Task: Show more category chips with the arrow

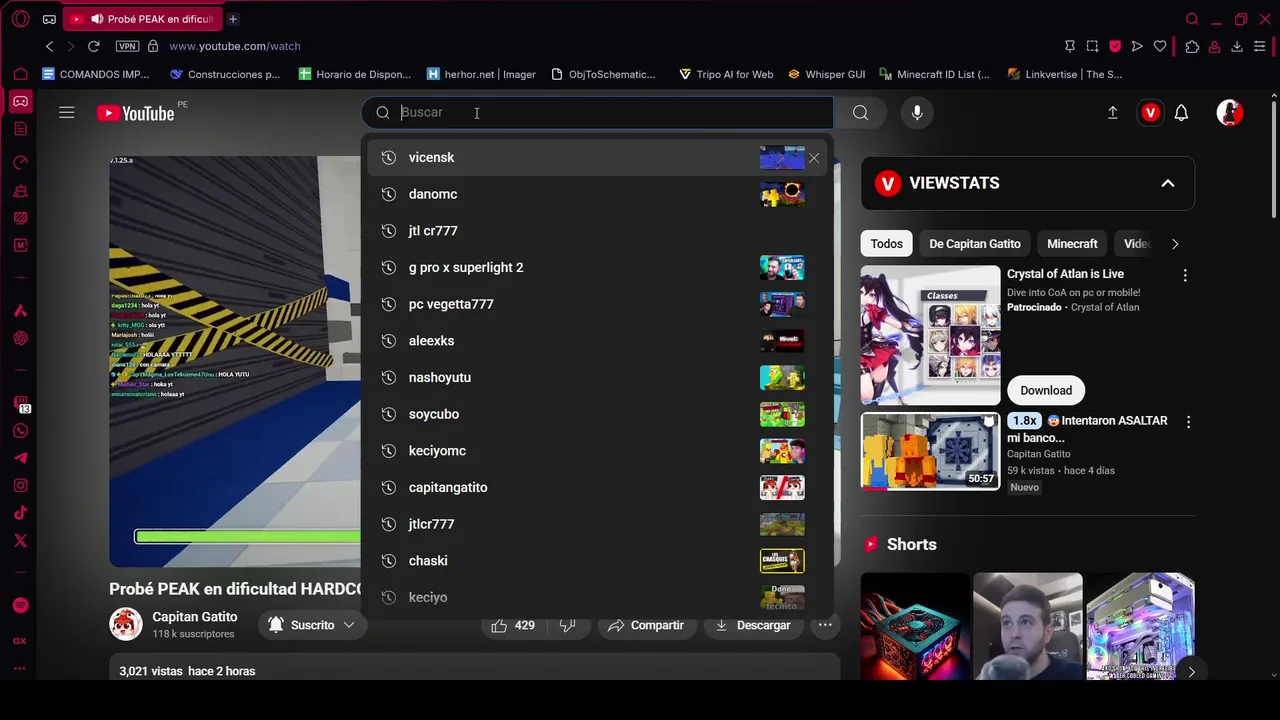Action: coord(1175,243)
